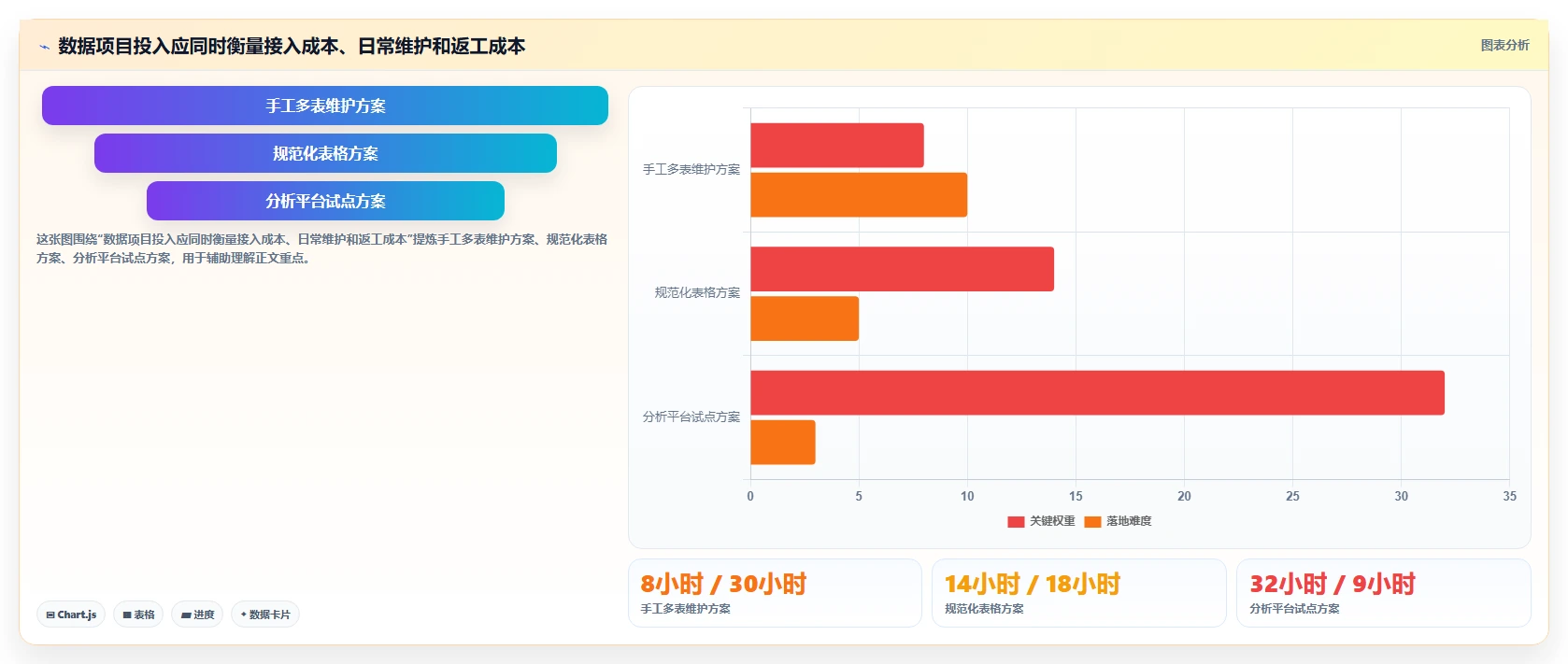Click the 32小时 / 9小时 data card
The image size is (1568, 664).
[x=1383, y=593]
